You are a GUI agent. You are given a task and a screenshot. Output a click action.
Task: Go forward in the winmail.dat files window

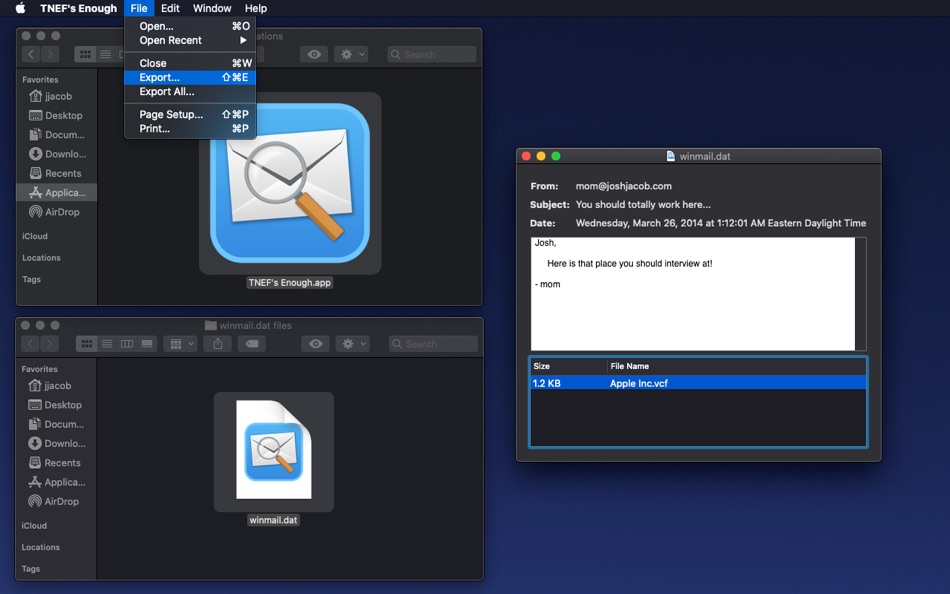pos(50,344)
